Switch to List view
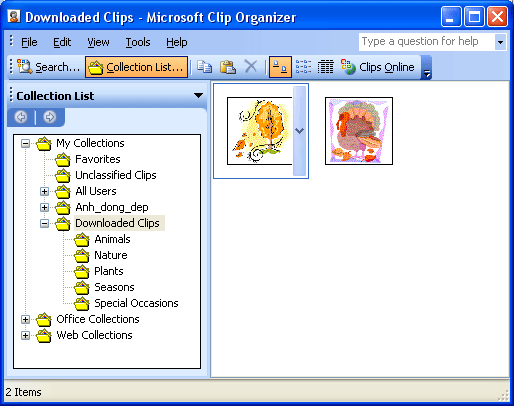 click(x=303, y=67)
